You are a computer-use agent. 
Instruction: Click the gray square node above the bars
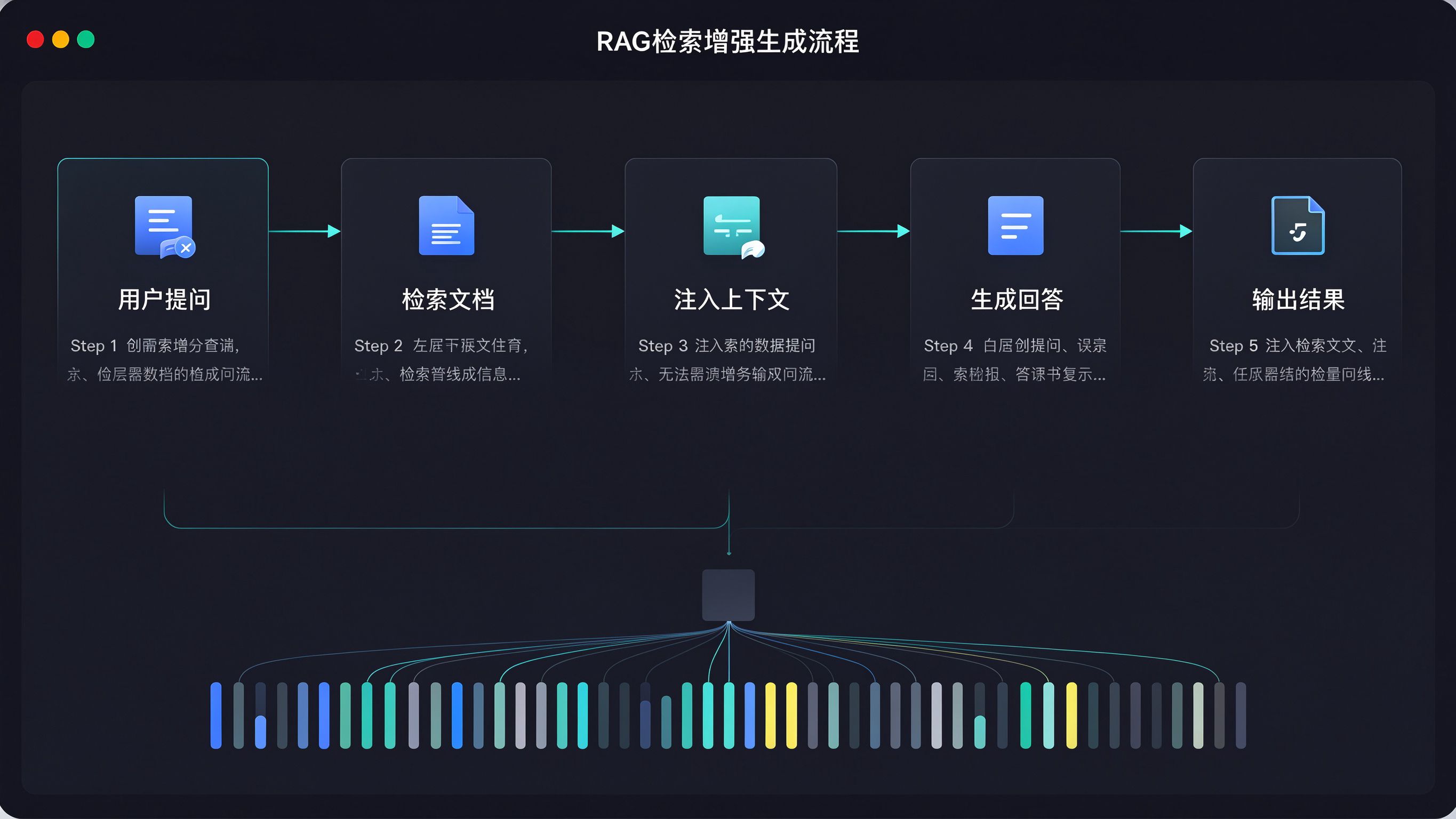coord(729,595)
